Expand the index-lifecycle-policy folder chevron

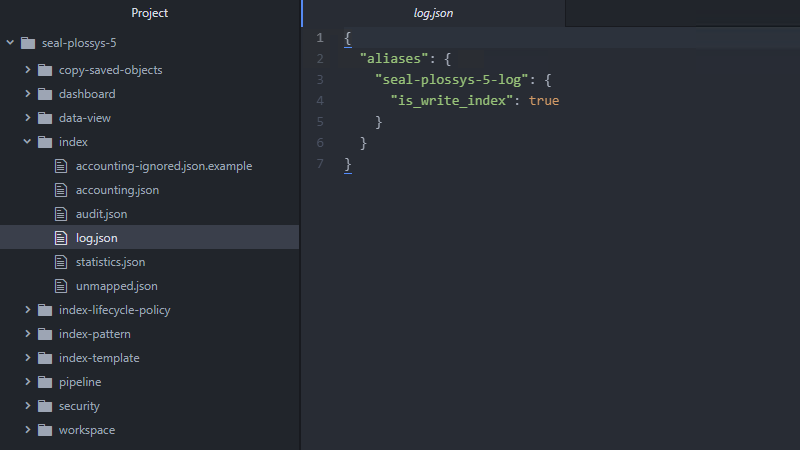tap(28, 310)
